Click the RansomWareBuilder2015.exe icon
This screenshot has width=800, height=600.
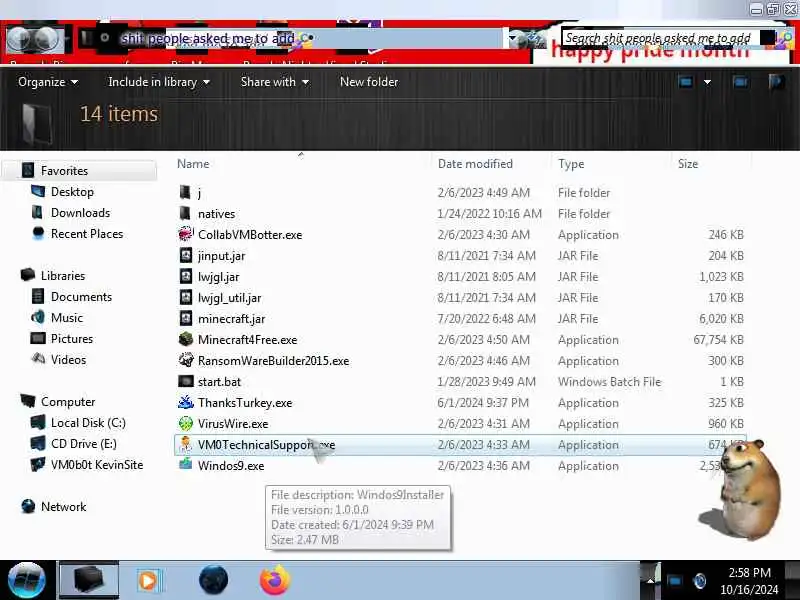point(186,360)
